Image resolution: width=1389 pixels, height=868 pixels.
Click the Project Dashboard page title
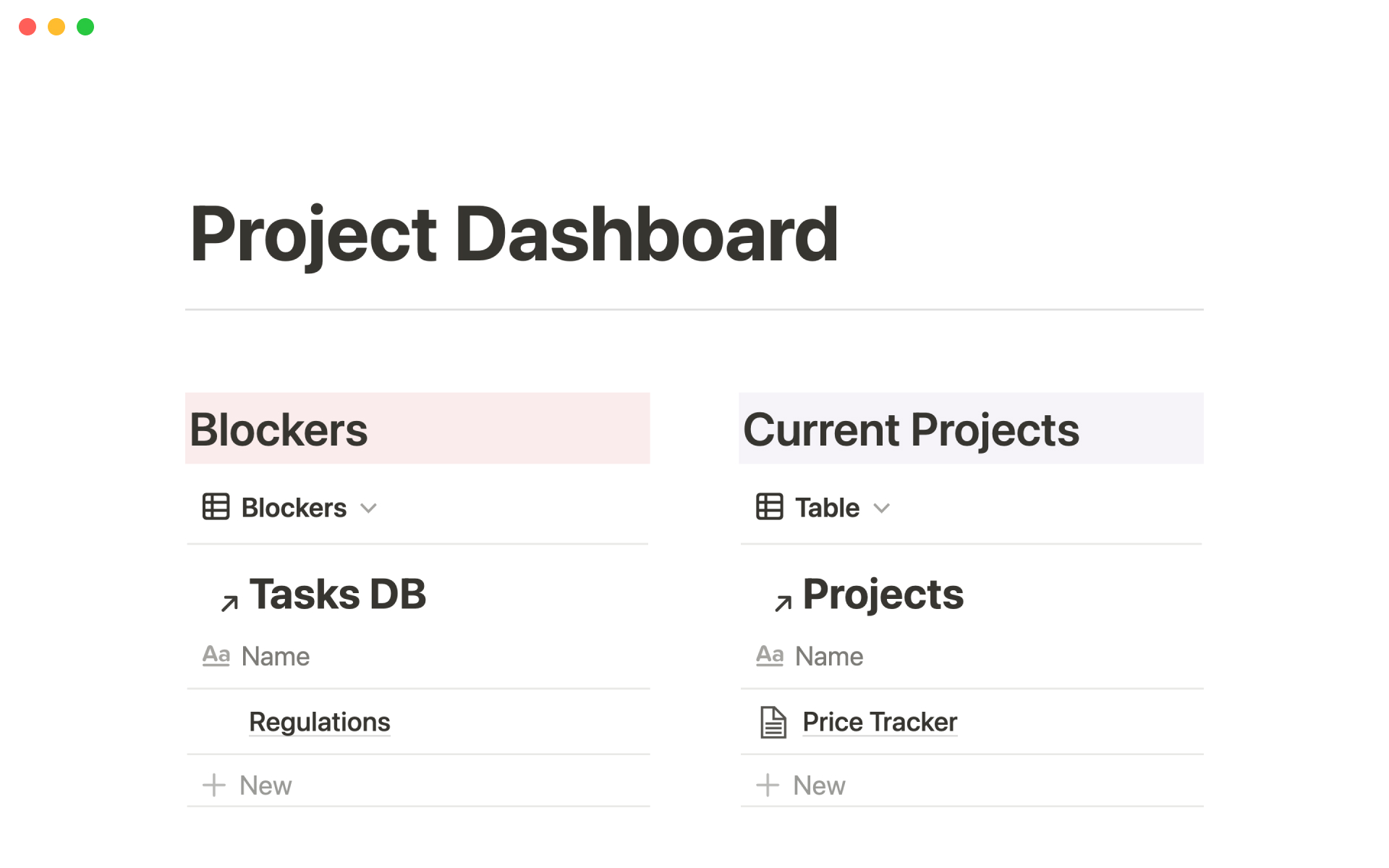[x=514, y=233]
